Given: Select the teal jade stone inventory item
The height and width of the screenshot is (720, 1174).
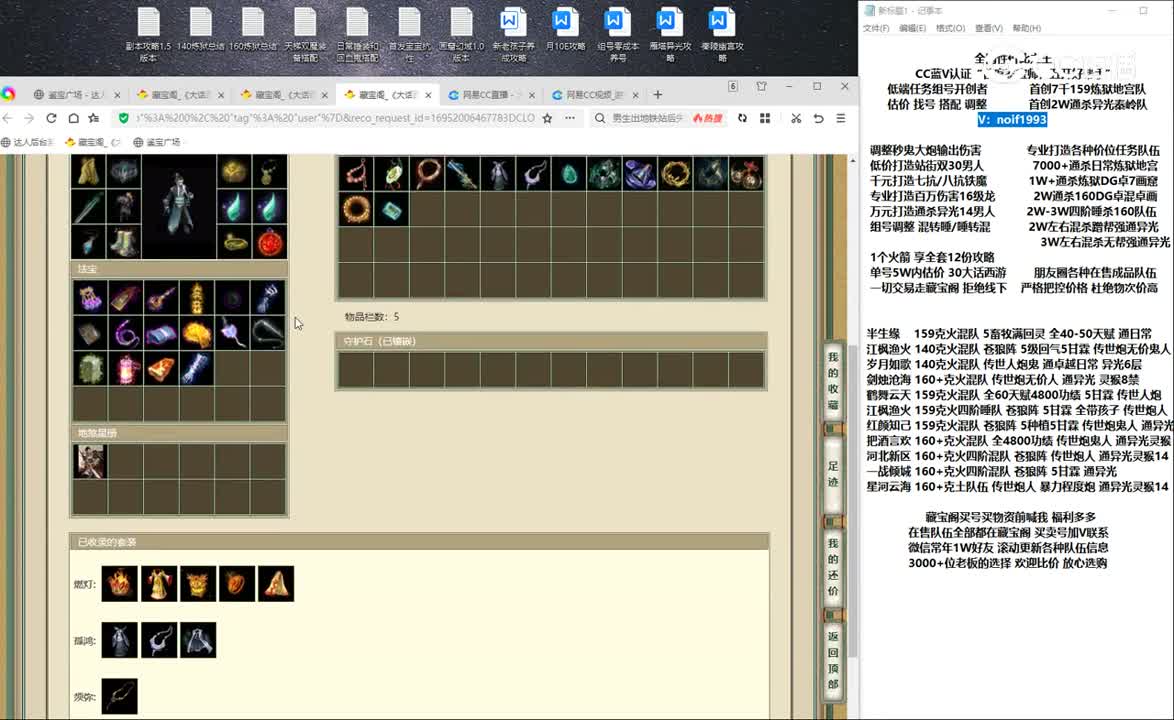Looking at the screenshot, I should [569, 174].
